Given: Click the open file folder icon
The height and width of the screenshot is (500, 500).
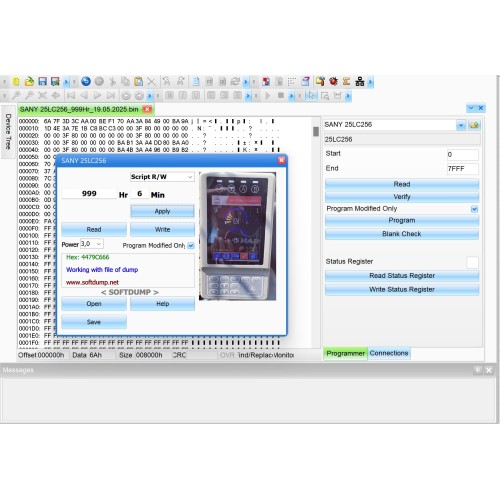Looking at the screenshot, I should click(x=29, y=81).
